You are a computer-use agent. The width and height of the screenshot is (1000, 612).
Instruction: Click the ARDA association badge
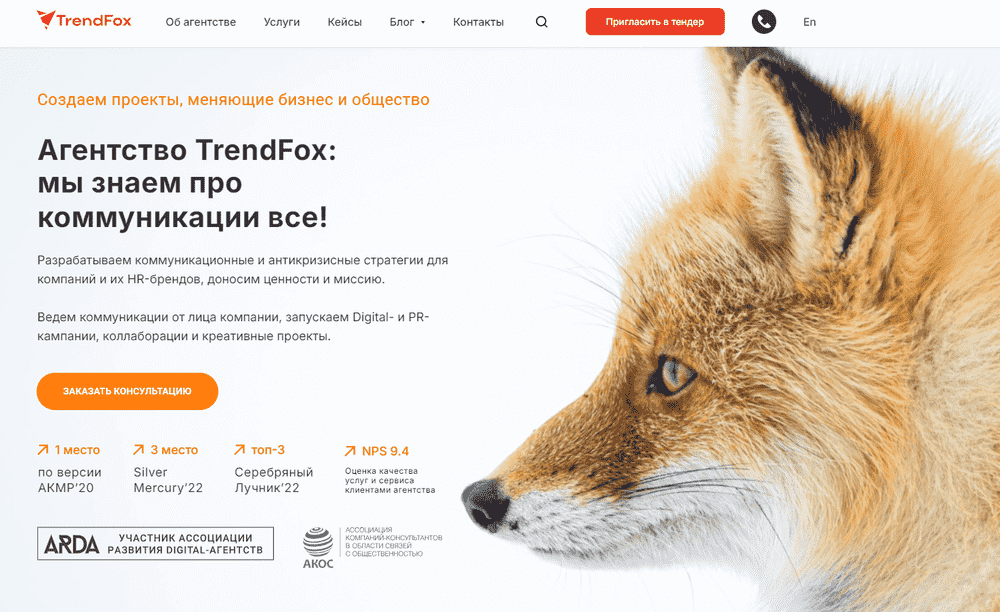[x=155, y=543]
